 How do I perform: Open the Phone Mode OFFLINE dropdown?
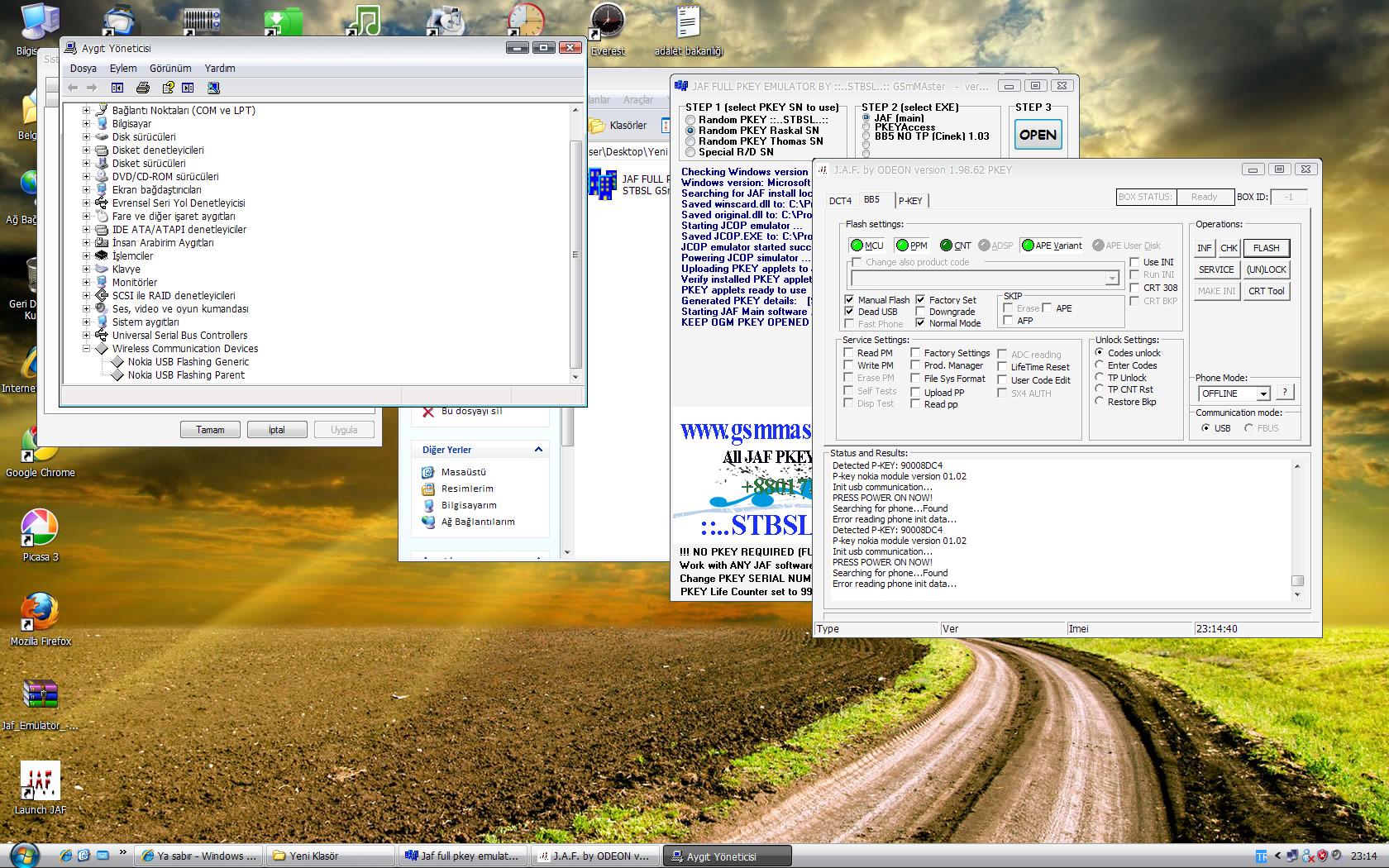click(1263, 394)
